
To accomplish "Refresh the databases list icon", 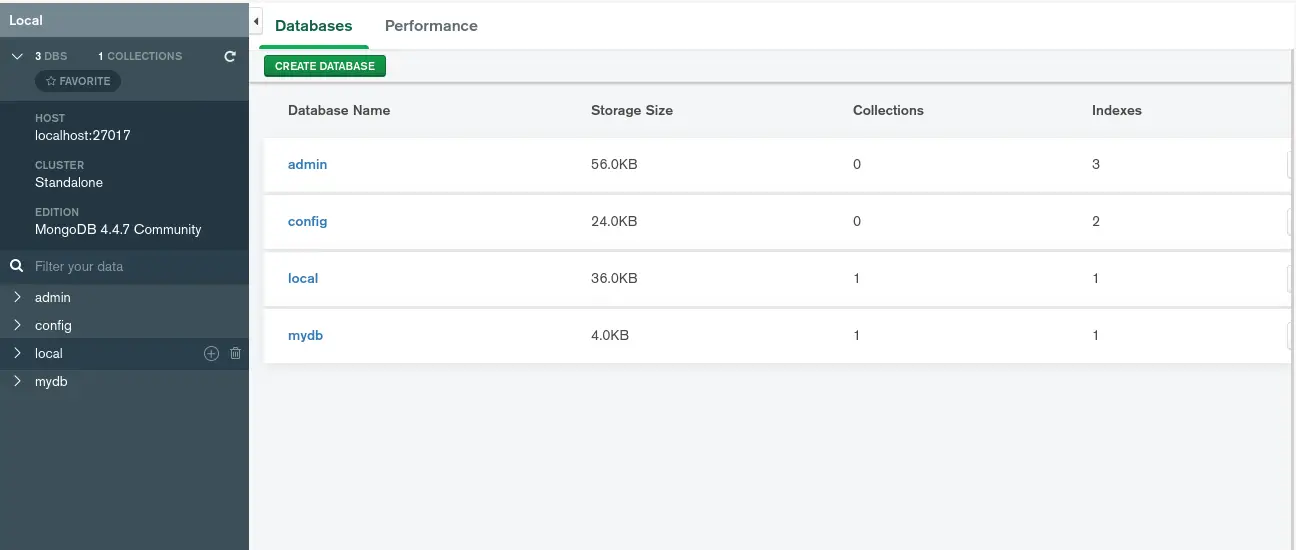I will (230, 57).
